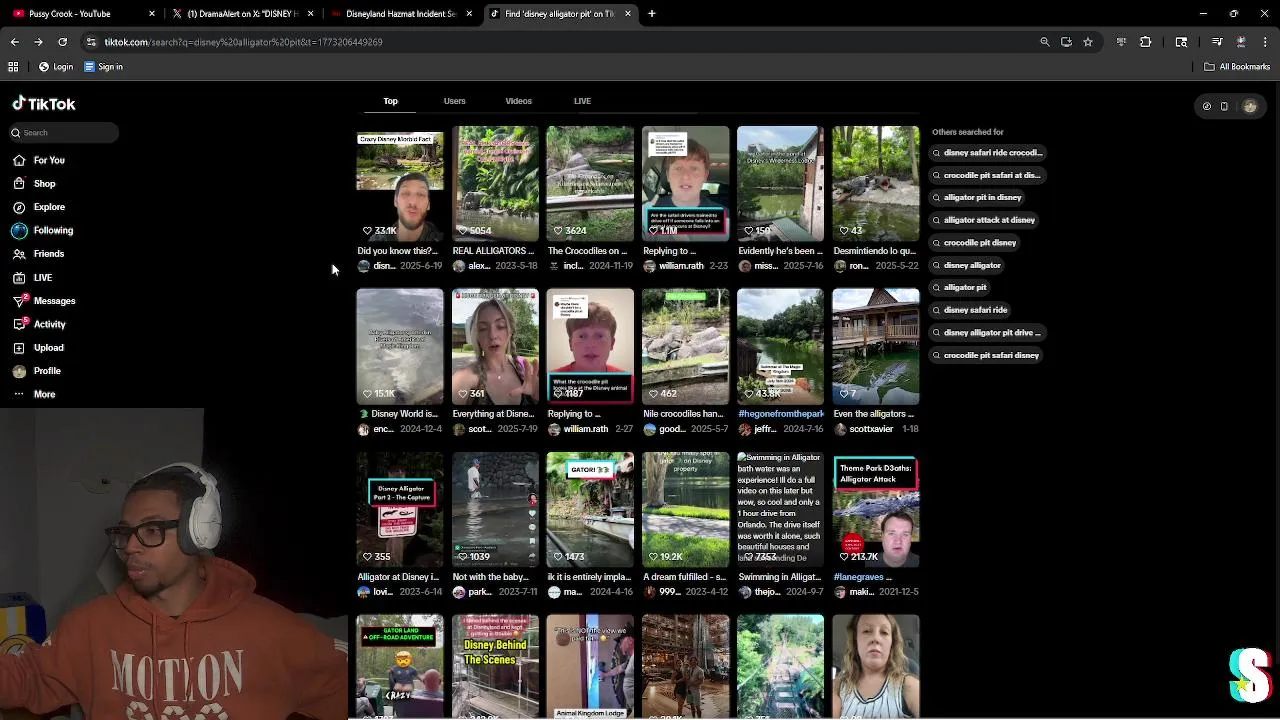The height and width of the screenshot is (720, 1280).
Task: Open the Chrome three-dot menu
Action: pyautogui.click(x=1265, y=42)
